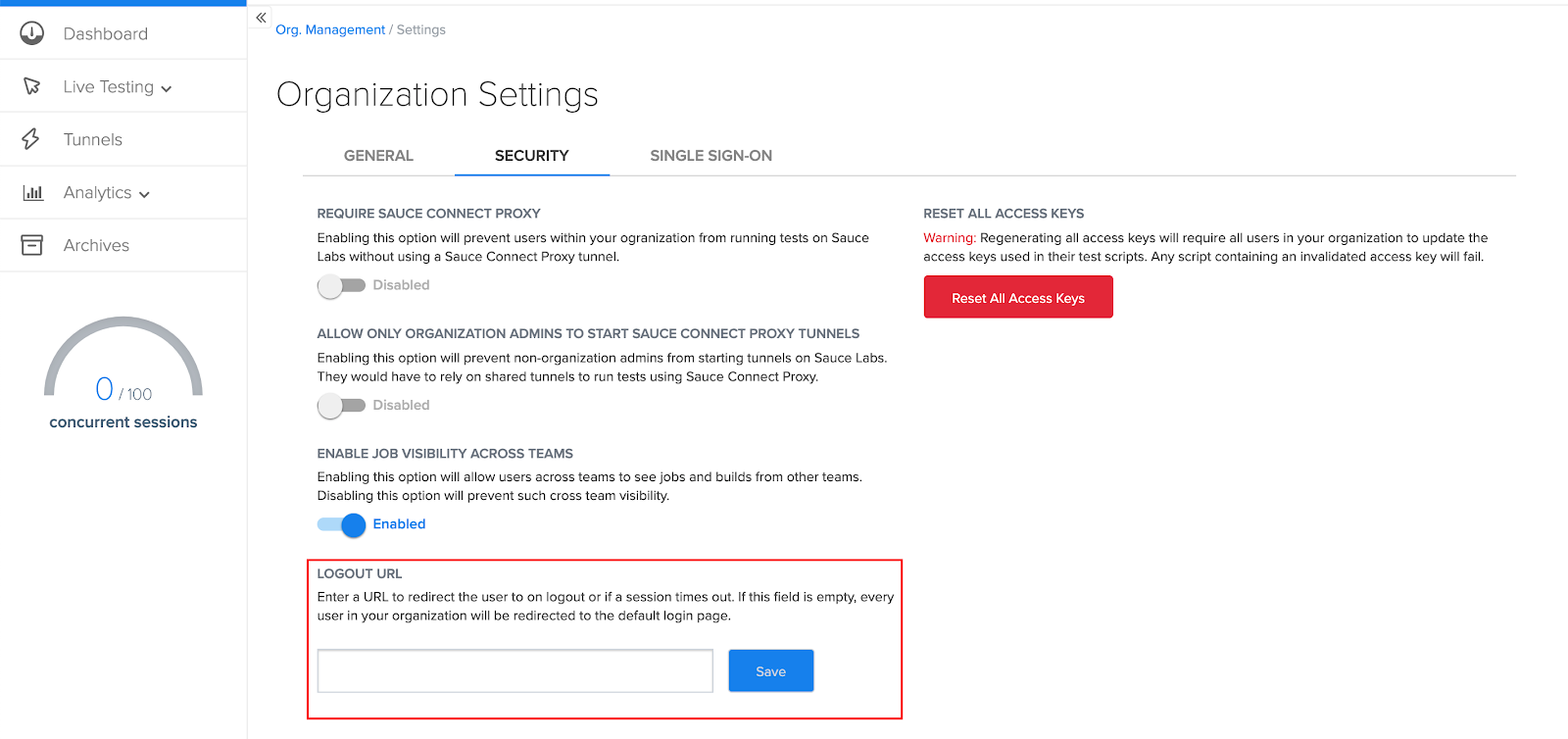Click the Reset All Access Keys button
This screenshot has width=1568, height=739.
[x=1018, y=297]
